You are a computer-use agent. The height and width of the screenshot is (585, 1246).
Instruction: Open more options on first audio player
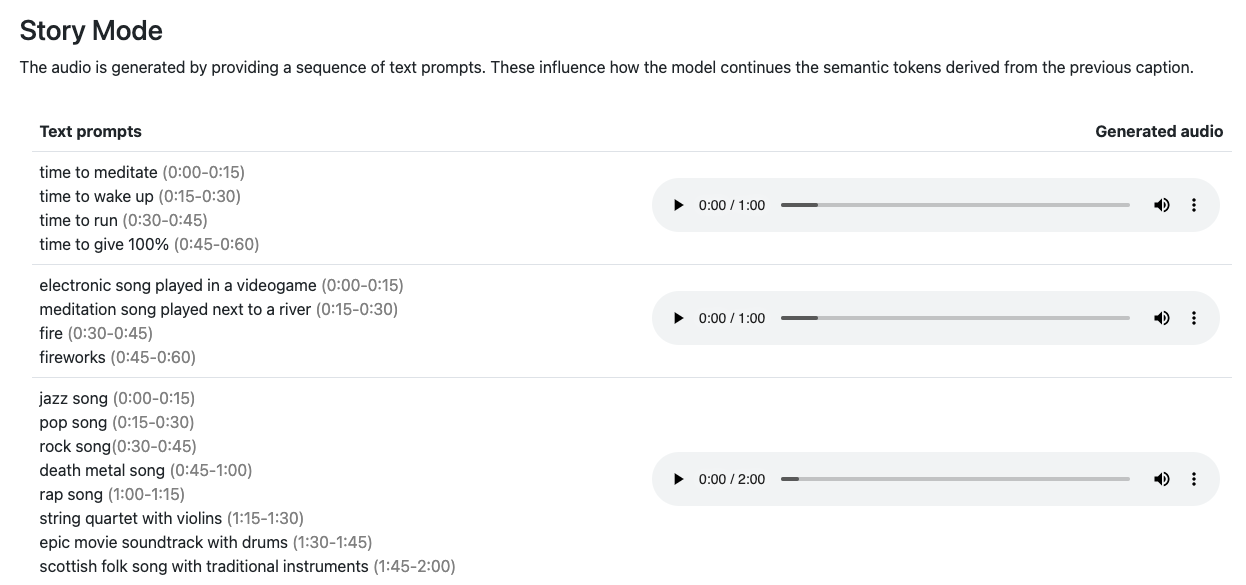point(1194,205)
